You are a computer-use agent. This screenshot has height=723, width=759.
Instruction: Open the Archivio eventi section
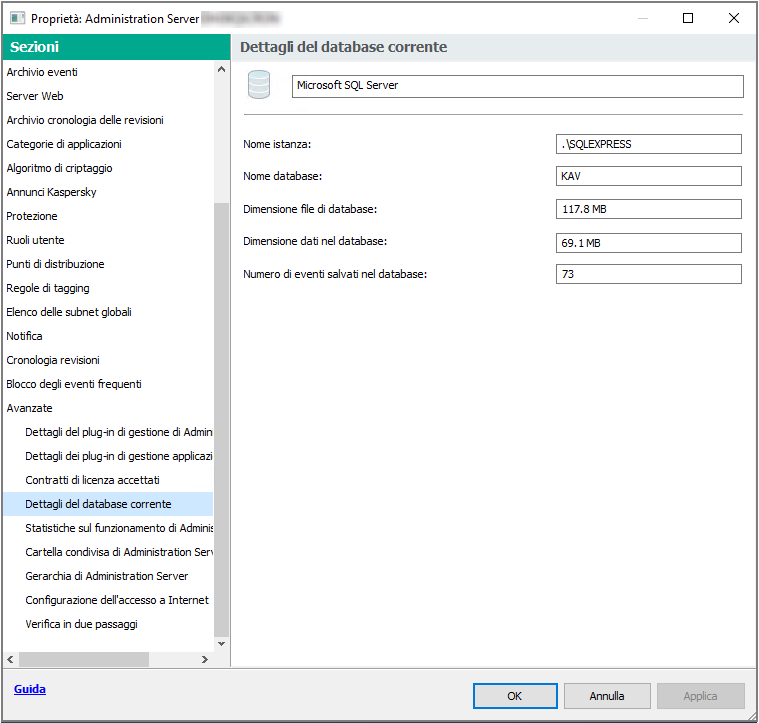(x=42, y=72)
